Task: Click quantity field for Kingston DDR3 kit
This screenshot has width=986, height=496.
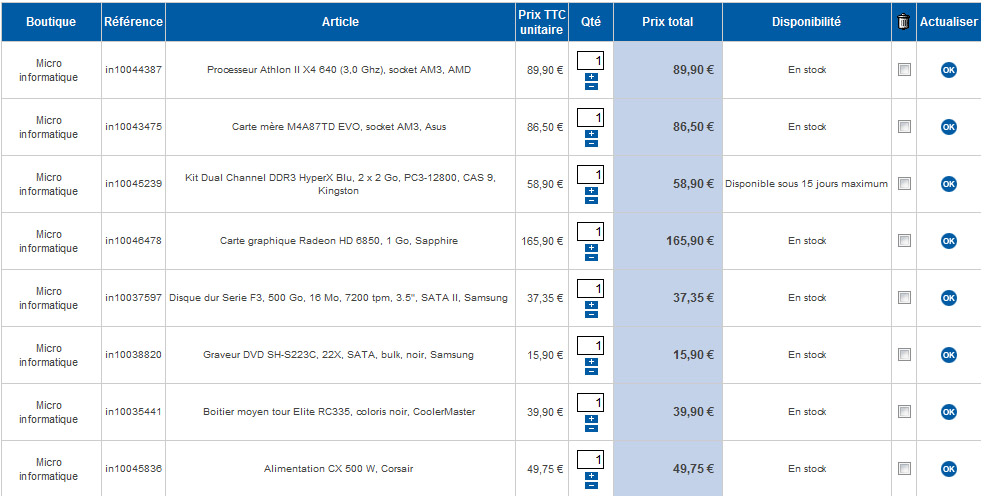Action: point(590,174)
